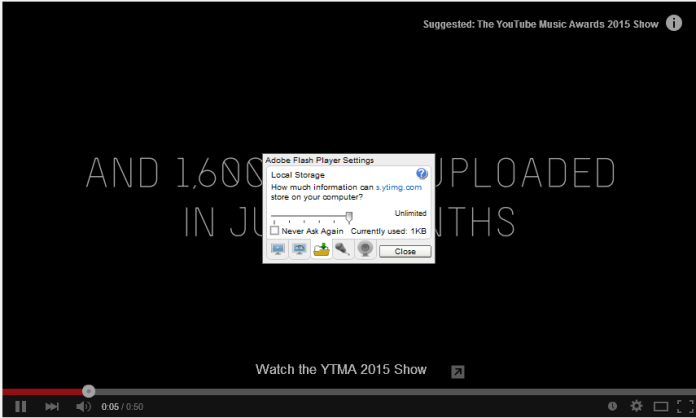The width and height of the screenshot is (696, 418).
Task: Enable the Never Ask Again checkbox
Action: click(x=275, y=231)
